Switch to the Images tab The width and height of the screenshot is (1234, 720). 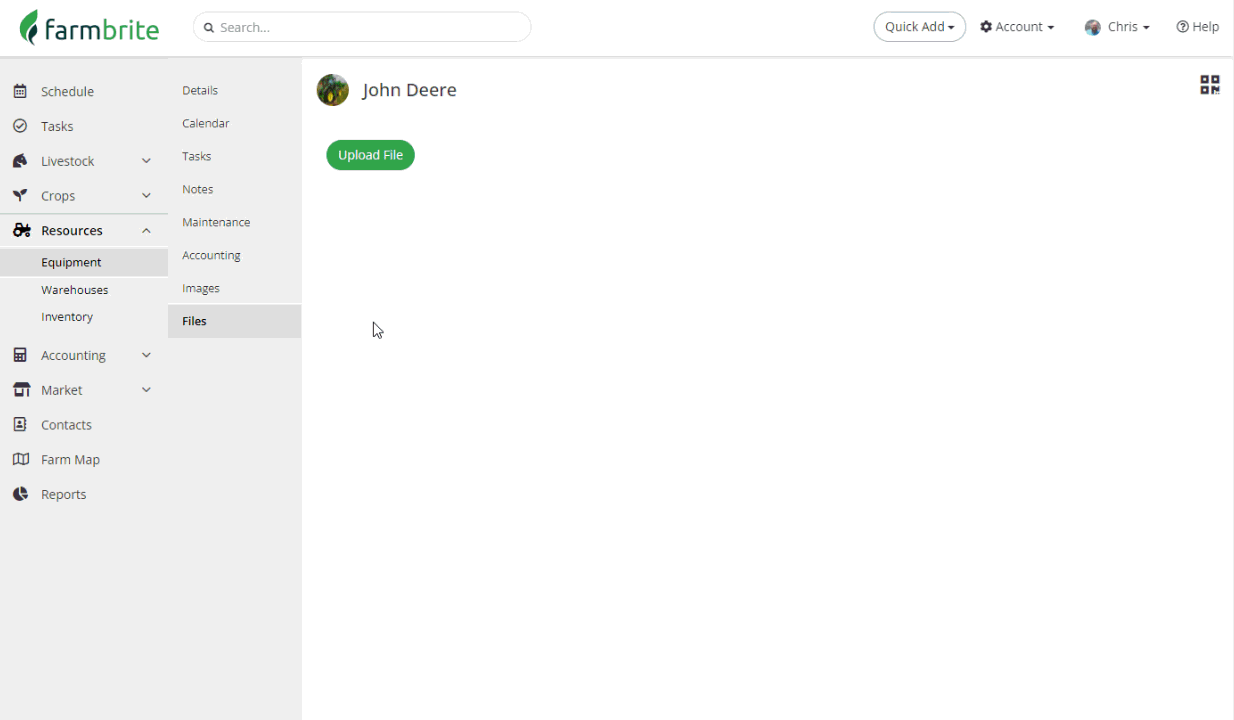click(201, 288)
